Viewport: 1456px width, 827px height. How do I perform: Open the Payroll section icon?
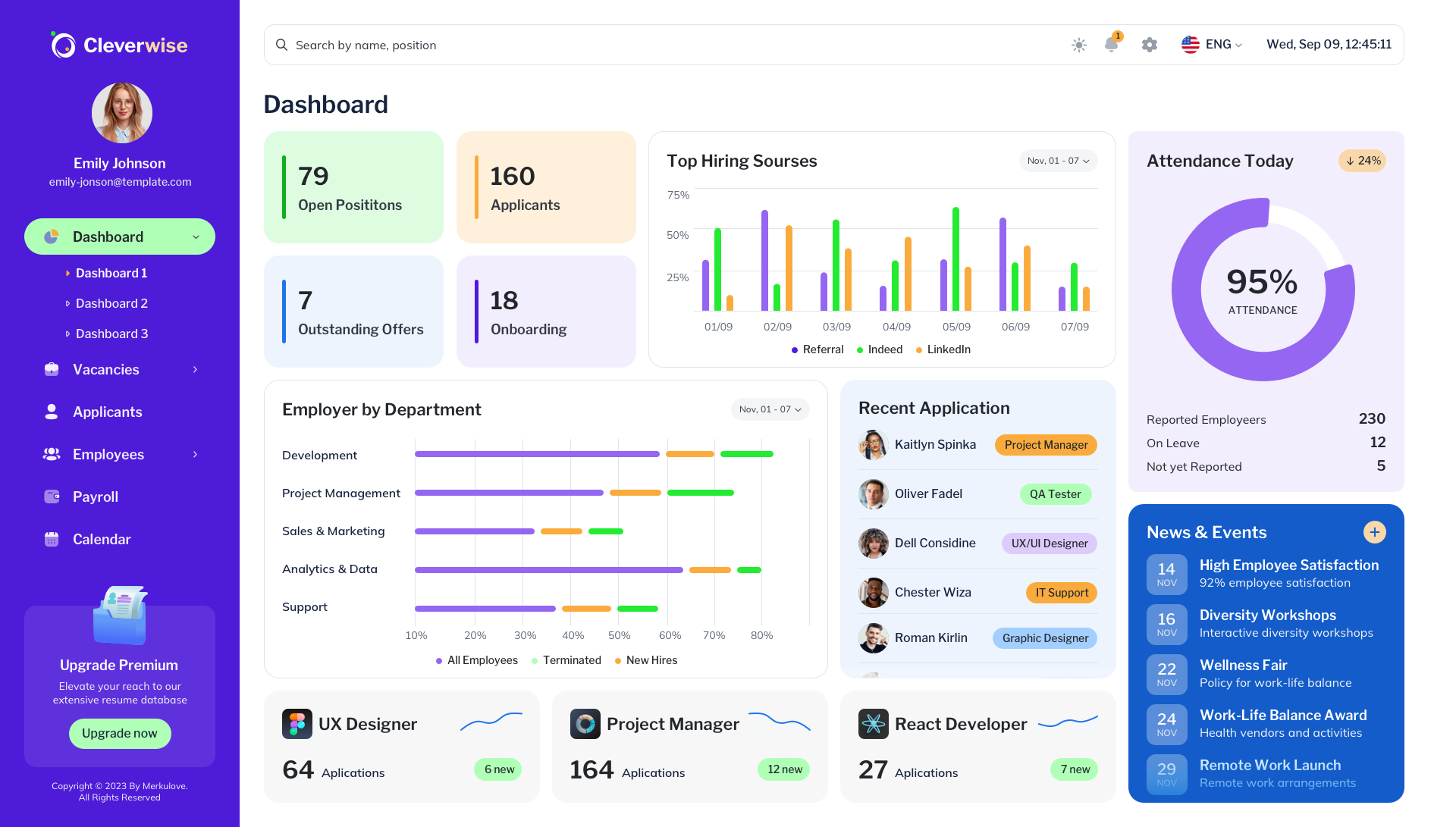(50, 497)
